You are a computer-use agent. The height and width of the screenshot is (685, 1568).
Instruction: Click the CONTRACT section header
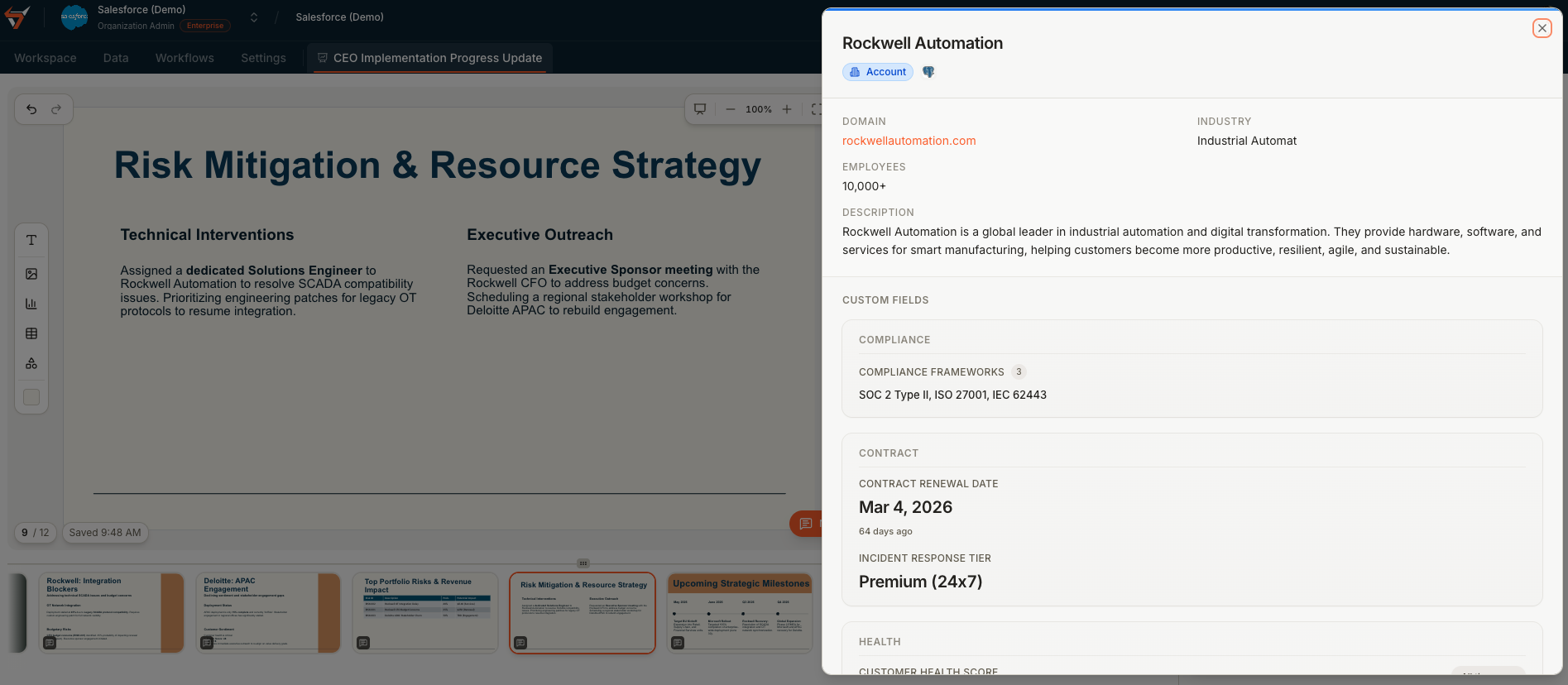(x=889, y=453)
